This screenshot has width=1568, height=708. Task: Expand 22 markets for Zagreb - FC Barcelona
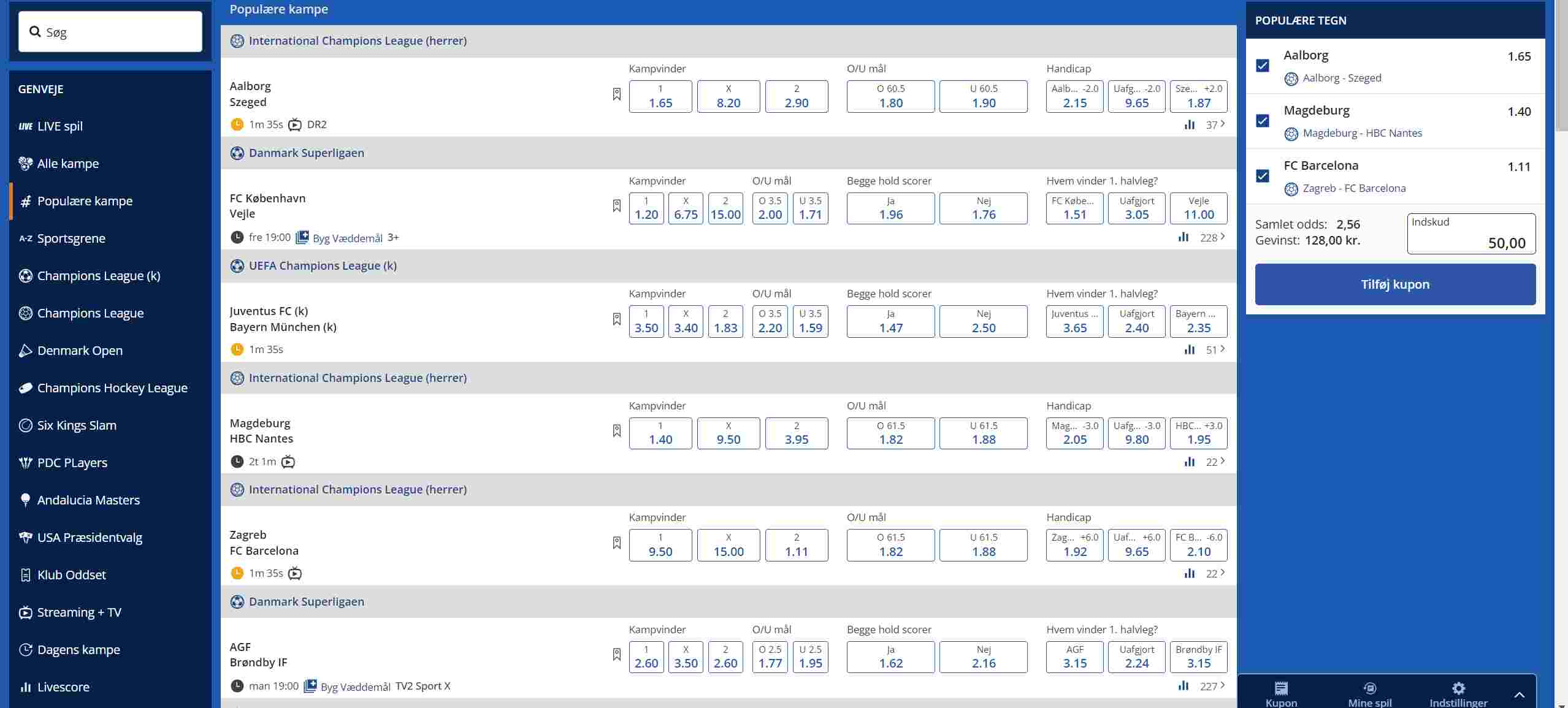1215,573
